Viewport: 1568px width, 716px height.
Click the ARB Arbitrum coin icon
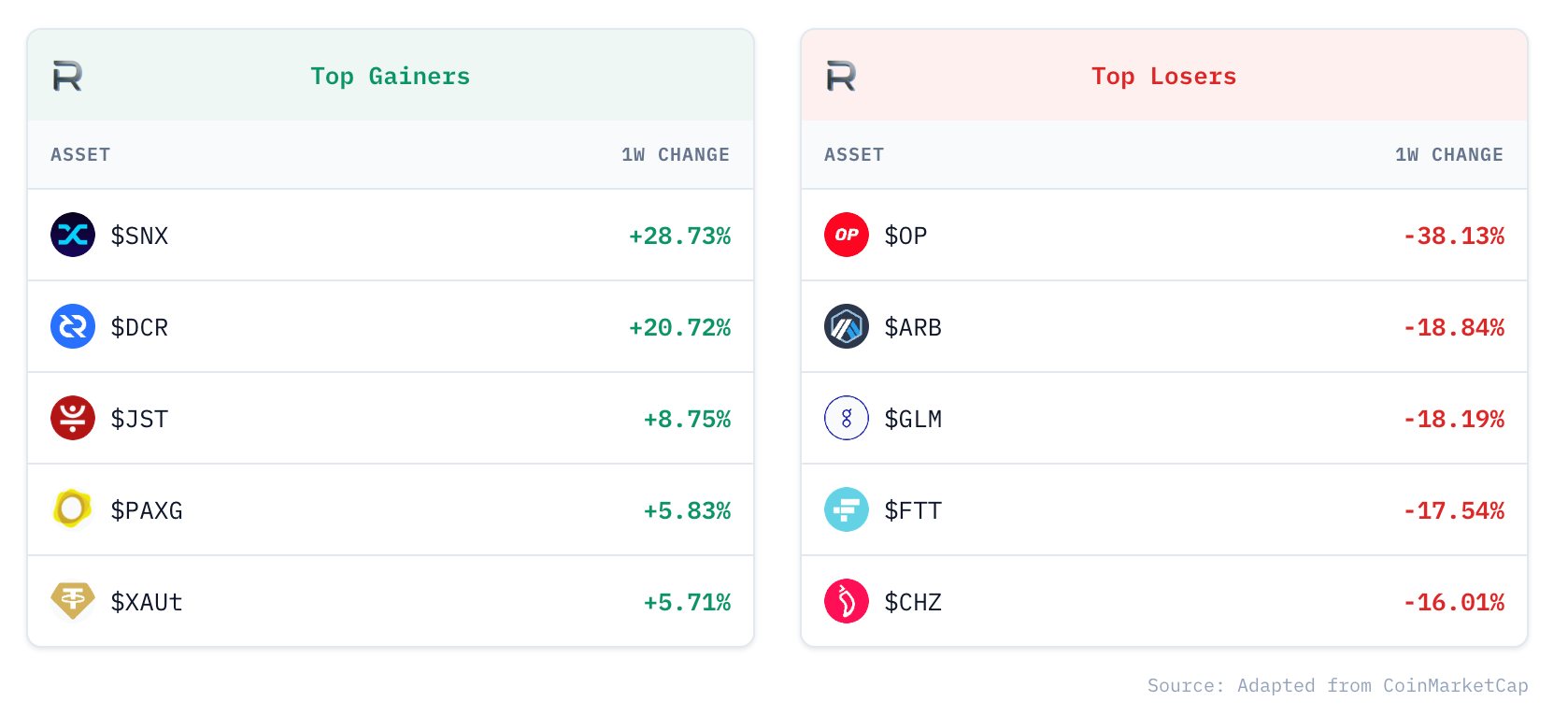click(x=847, y=326)
